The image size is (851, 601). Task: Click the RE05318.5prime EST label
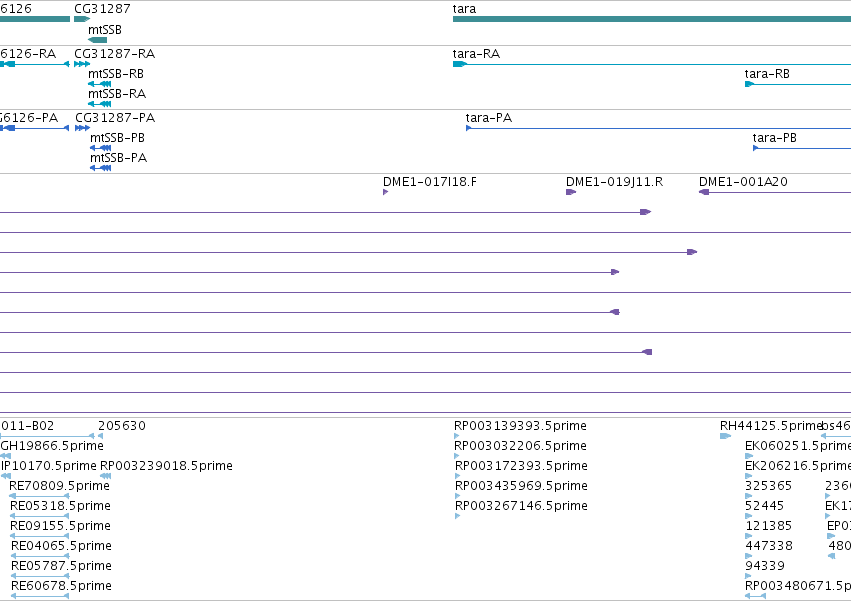tap(60, 506)
